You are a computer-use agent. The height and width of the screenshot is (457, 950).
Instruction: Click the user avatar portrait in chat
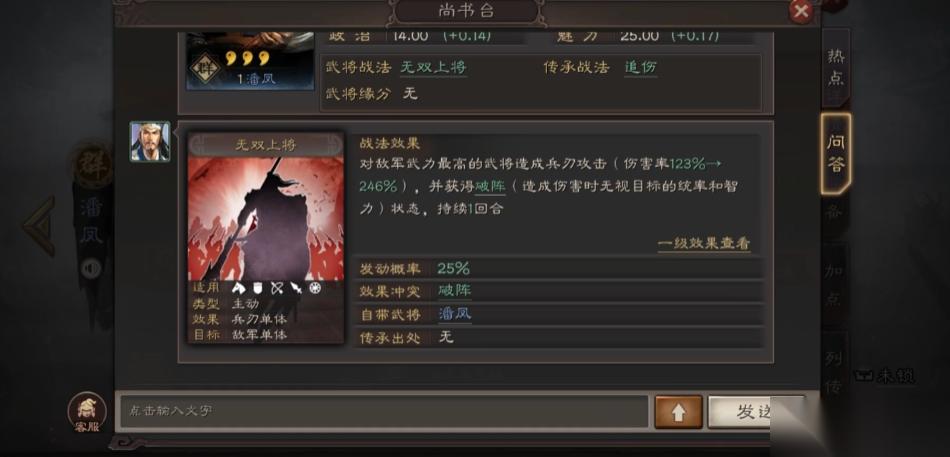click(150, 141)
